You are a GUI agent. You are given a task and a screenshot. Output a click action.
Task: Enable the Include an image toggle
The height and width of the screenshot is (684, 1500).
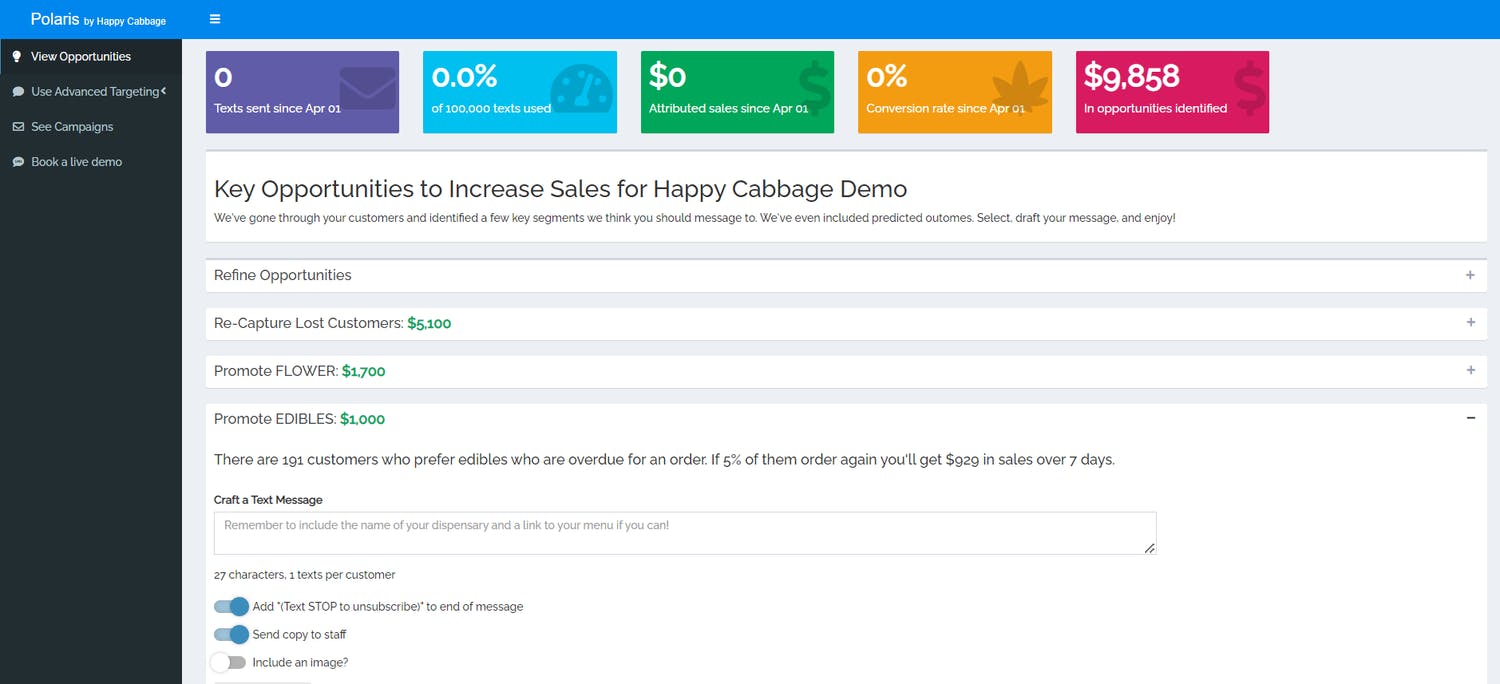(x=228, y=662)
